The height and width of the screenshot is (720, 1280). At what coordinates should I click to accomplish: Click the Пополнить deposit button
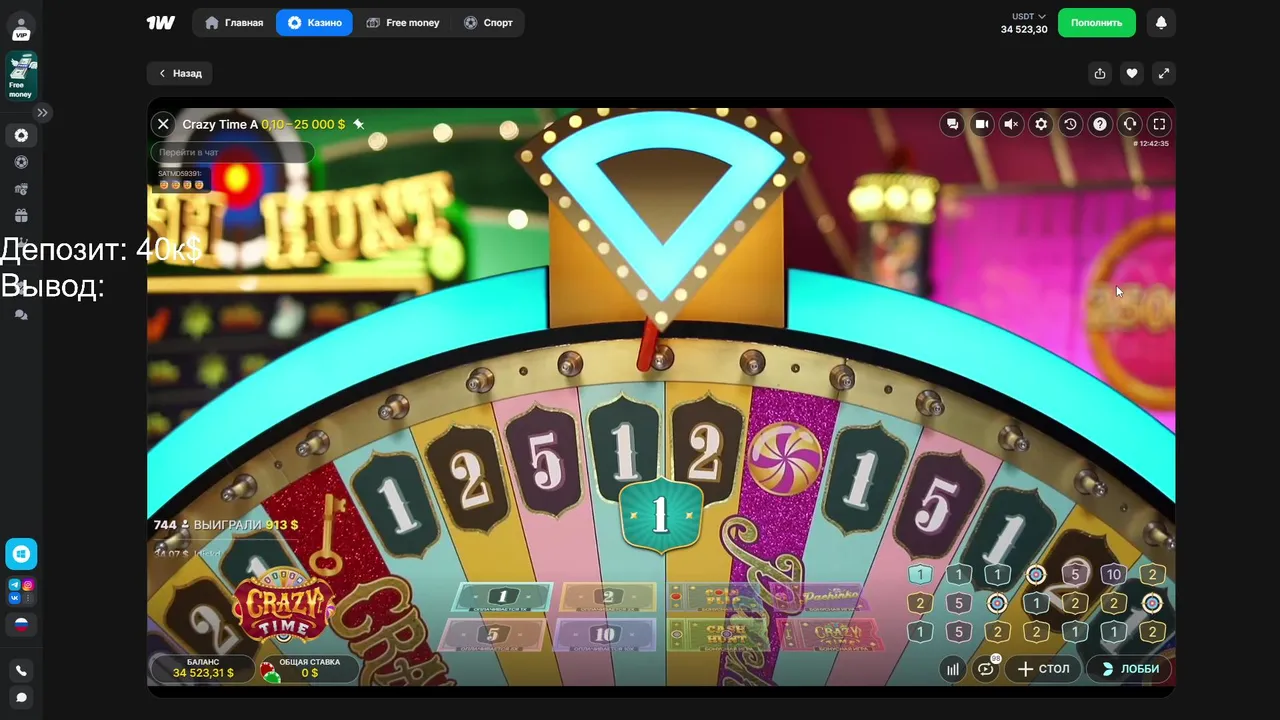[1097, 22]
